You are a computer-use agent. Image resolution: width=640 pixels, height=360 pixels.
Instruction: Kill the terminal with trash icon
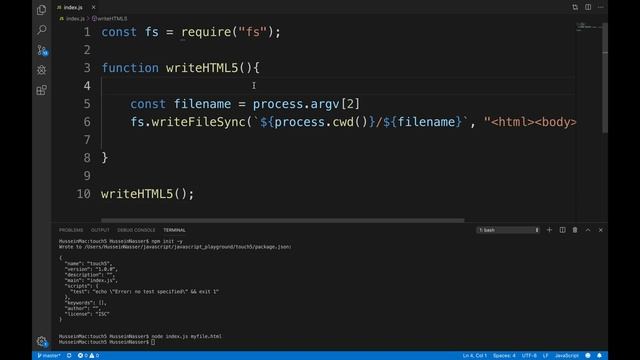click(x=575, y=230)
